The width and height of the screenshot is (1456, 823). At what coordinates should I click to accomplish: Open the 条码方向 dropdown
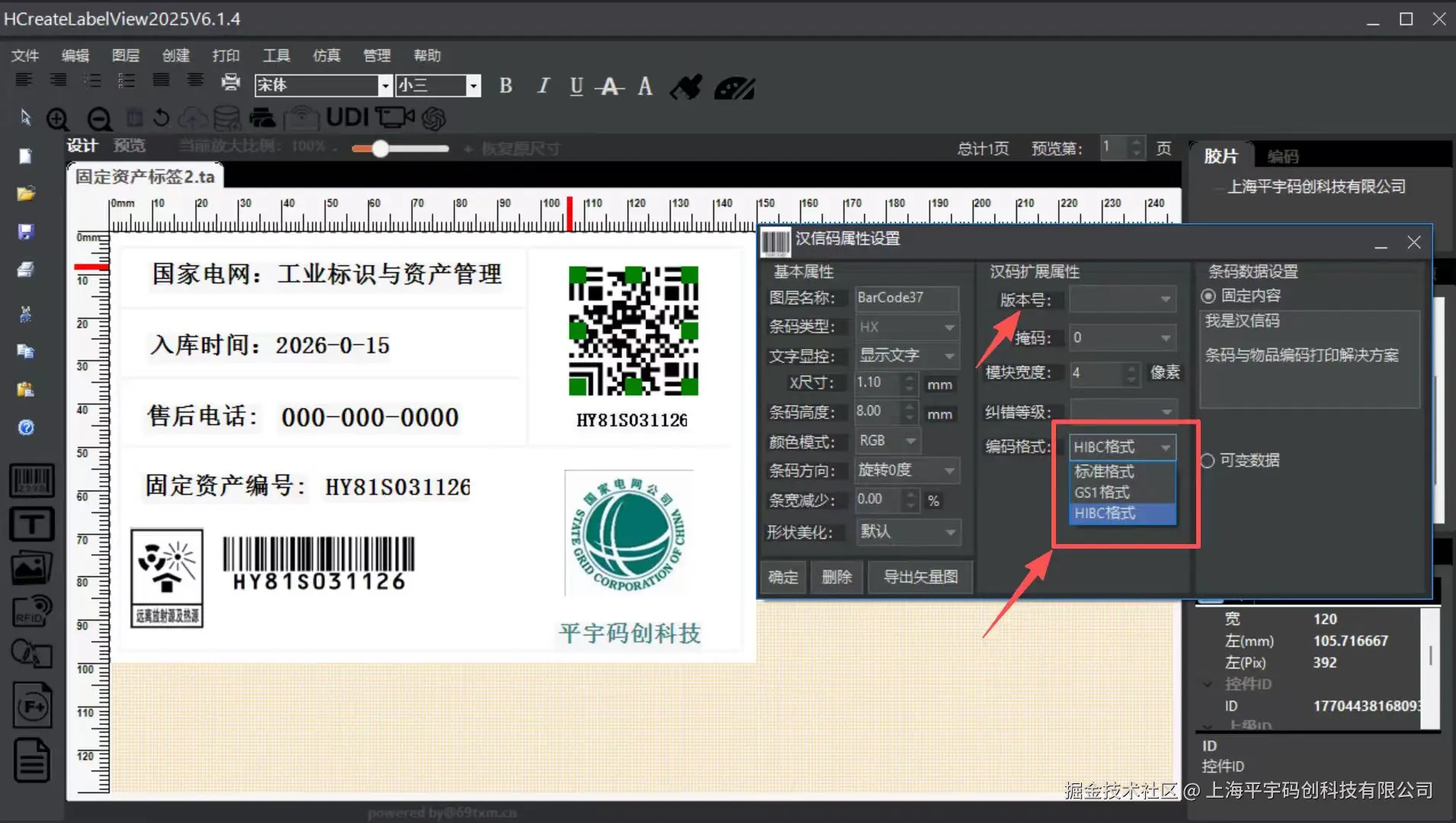click(x=907, y=470)
